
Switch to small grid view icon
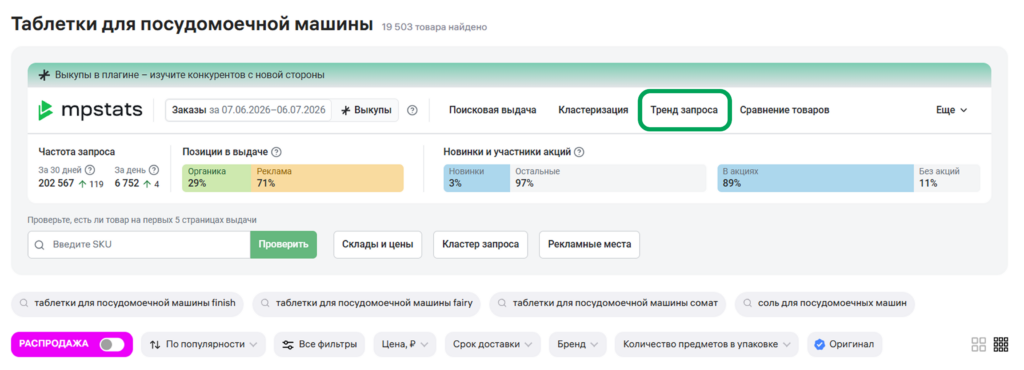click(x=1000, y=345)
